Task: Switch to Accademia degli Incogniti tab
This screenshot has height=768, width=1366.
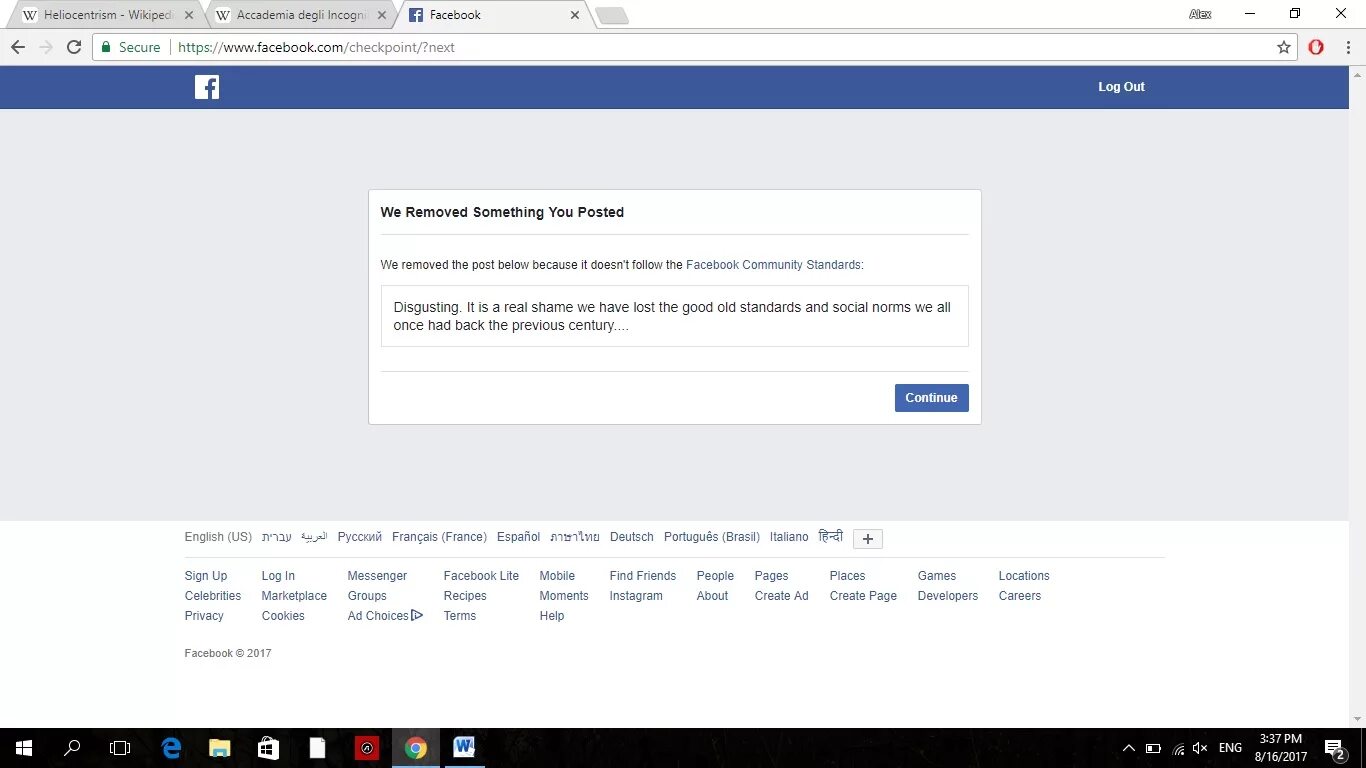Action: click(300, 15)
